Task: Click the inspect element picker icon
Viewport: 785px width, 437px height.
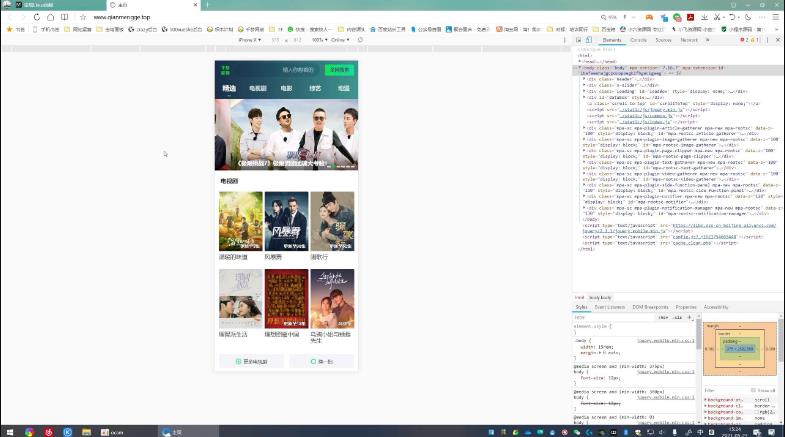Action: (580, 40)
